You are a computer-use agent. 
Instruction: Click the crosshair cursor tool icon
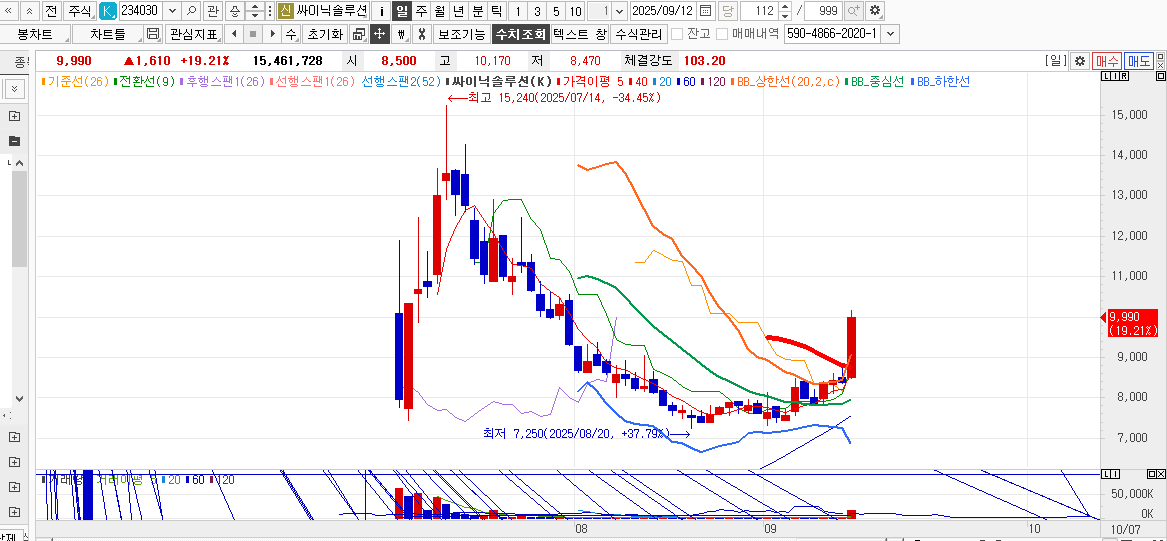click(x=380, y=34)
